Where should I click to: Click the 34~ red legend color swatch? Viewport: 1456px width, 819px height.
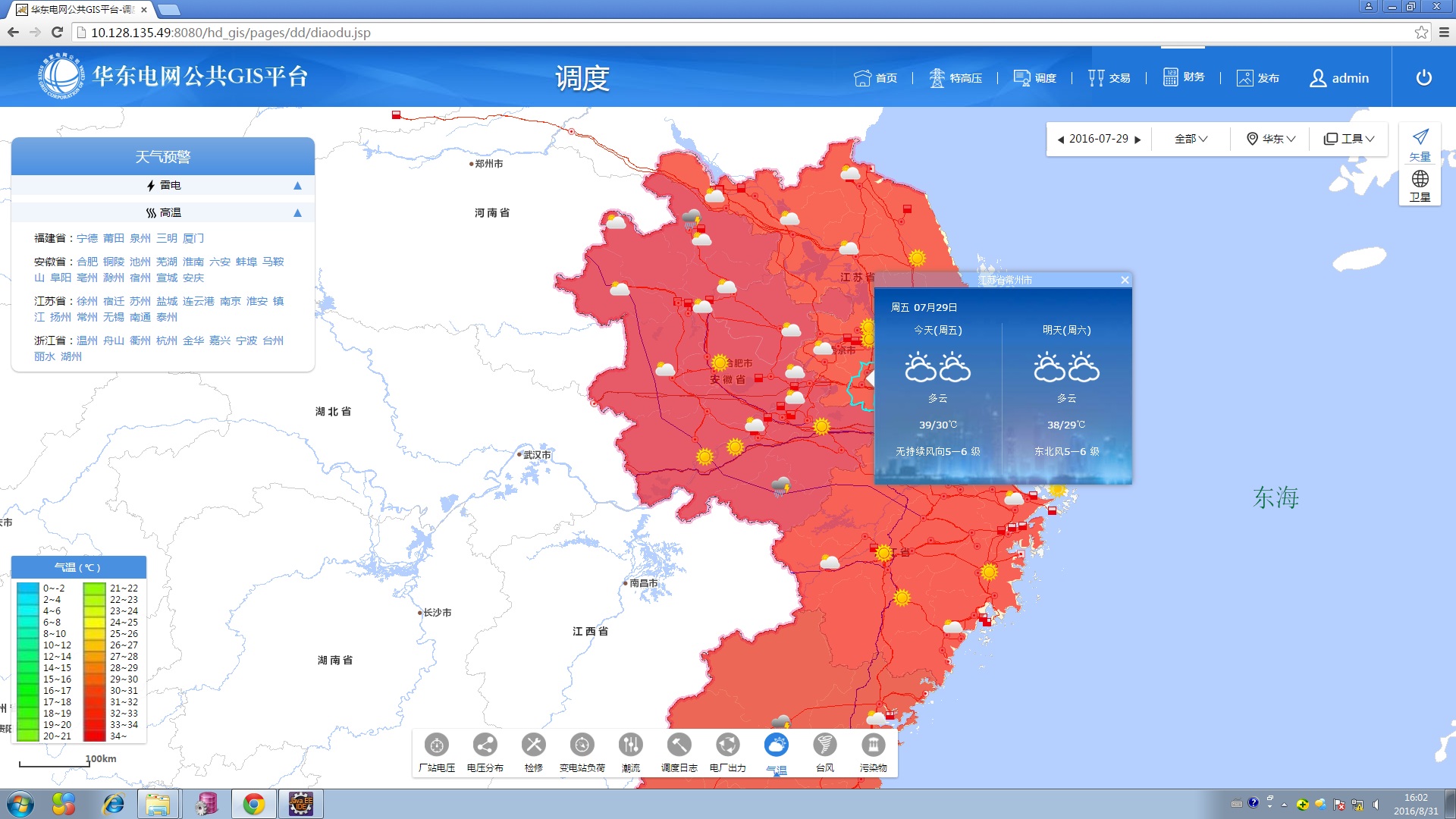pos(94,736)
